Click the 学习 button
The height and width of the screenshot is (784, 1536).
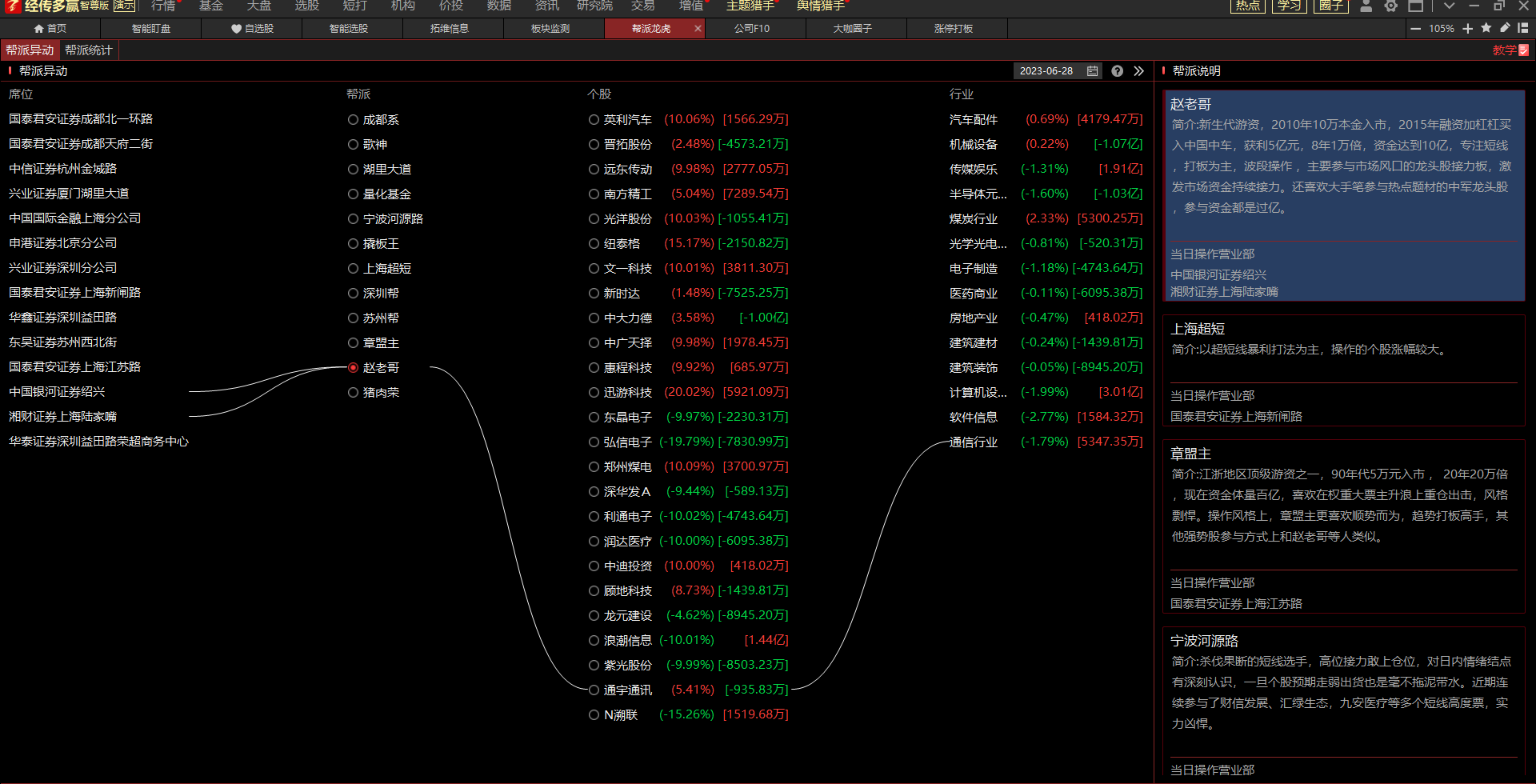tap(1289, 6)
